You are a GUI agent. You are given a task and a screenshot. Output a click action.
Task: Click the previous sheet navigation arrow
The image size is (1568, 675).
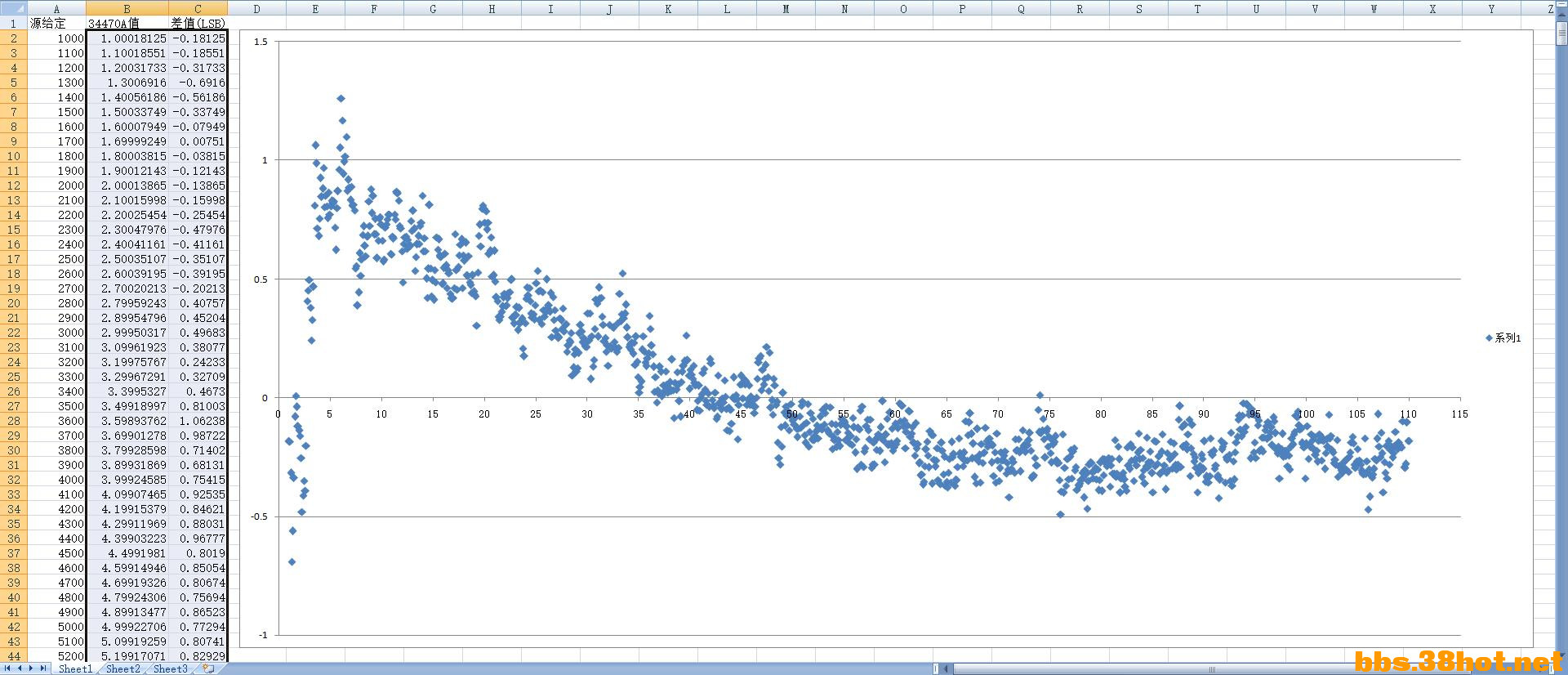click(x=20, y=668)
